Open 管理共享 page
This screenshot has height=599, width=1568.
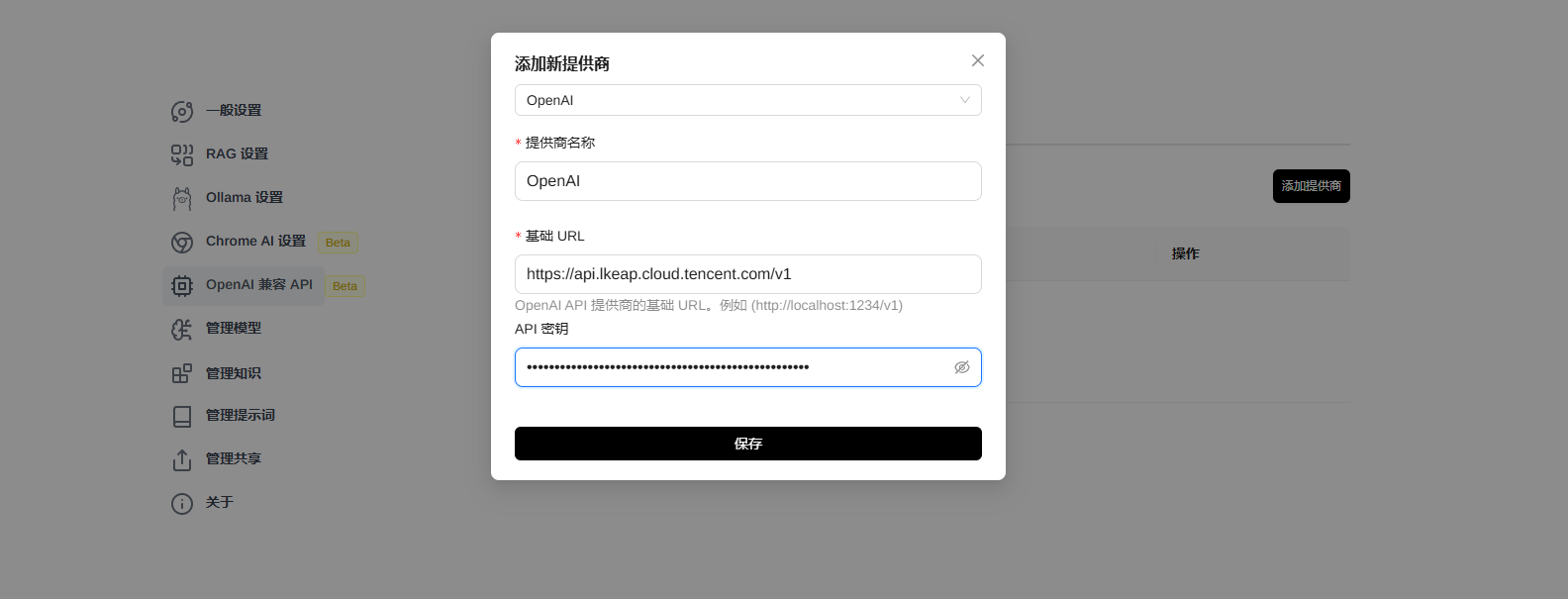pyautogui.click(x=234, y=458)
